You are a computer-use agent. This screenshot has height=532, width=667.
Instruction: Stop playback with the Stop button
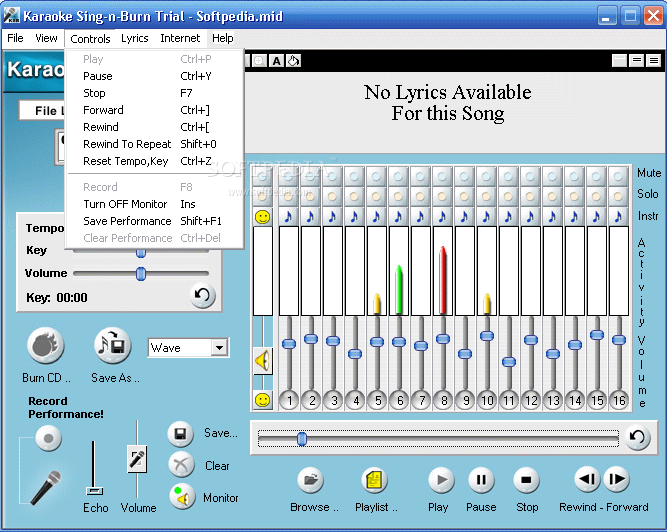526,480
